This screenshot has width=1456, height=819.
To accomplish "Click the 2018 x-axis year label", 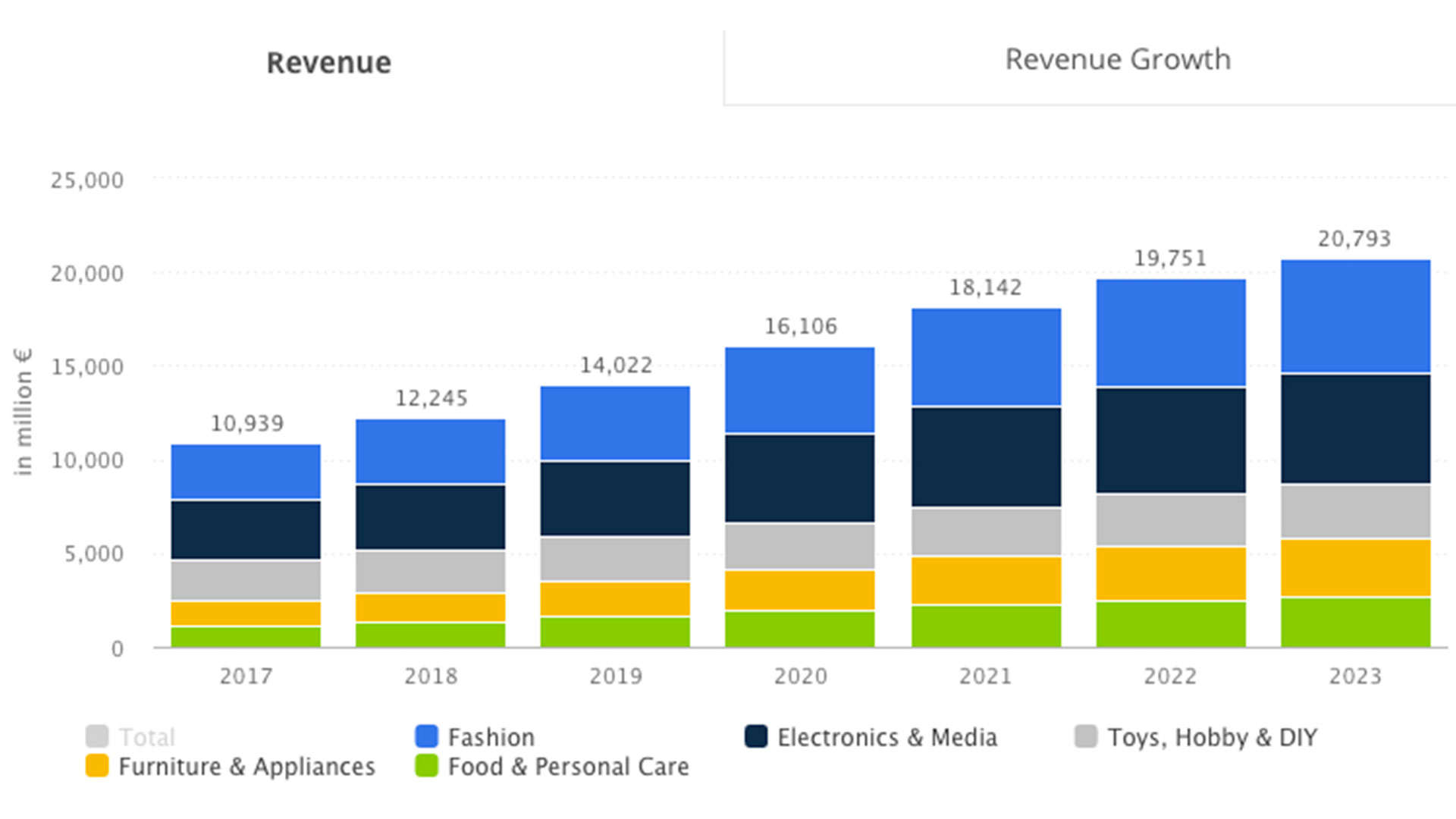I will pos(431,676).
